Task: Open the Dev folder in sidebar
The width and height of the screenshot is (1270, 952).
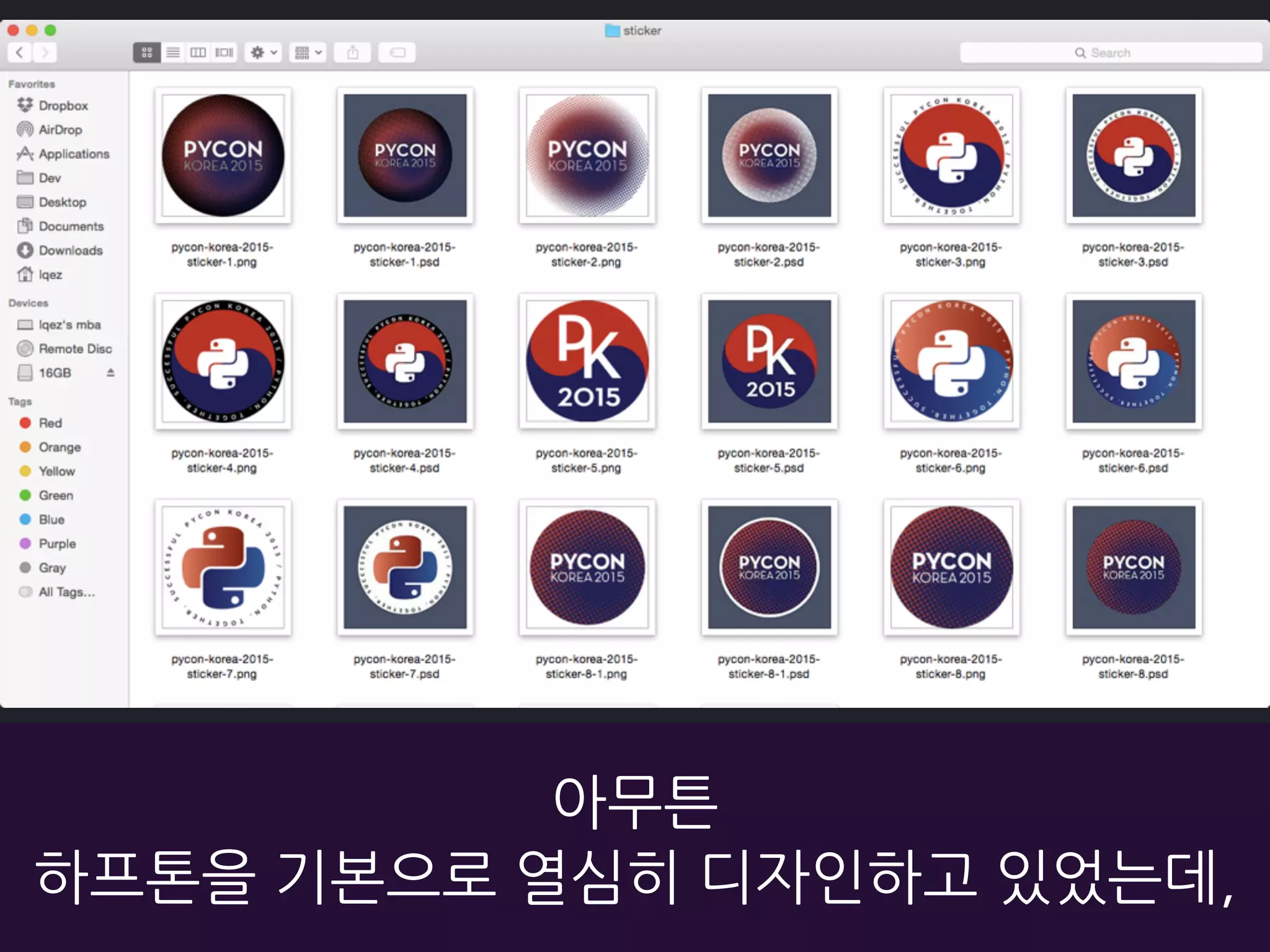Action: (40, 178)
